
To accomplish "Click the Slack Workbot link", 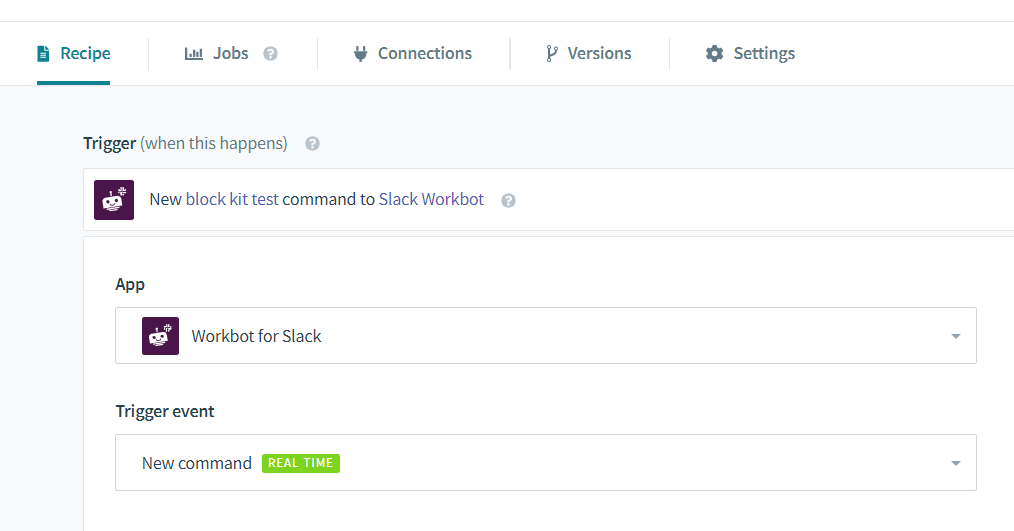I will (x=431, y=199).
